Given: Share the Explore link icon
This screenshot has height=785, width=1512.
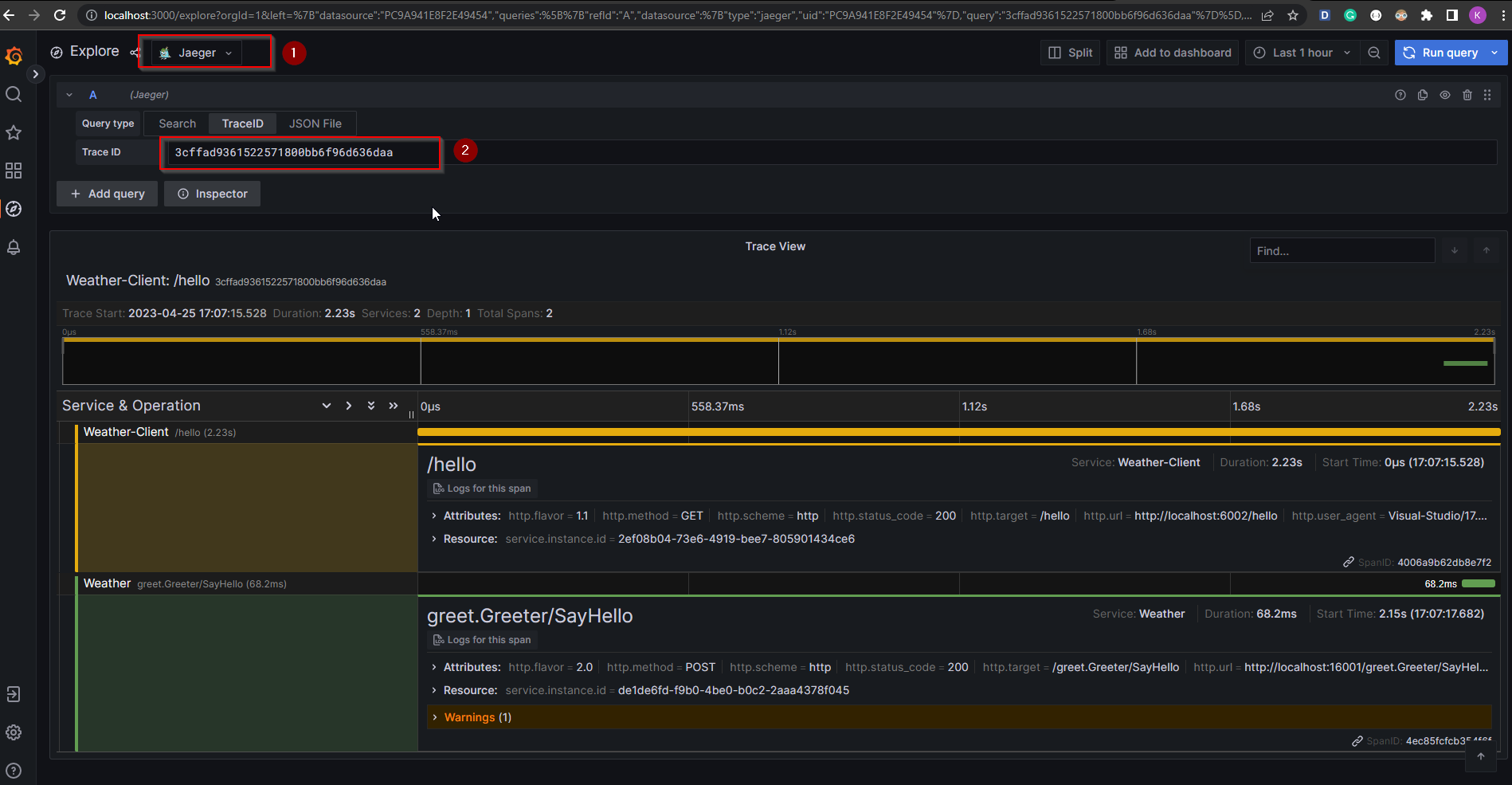Looking at the screenshot, I should (134, 53).
